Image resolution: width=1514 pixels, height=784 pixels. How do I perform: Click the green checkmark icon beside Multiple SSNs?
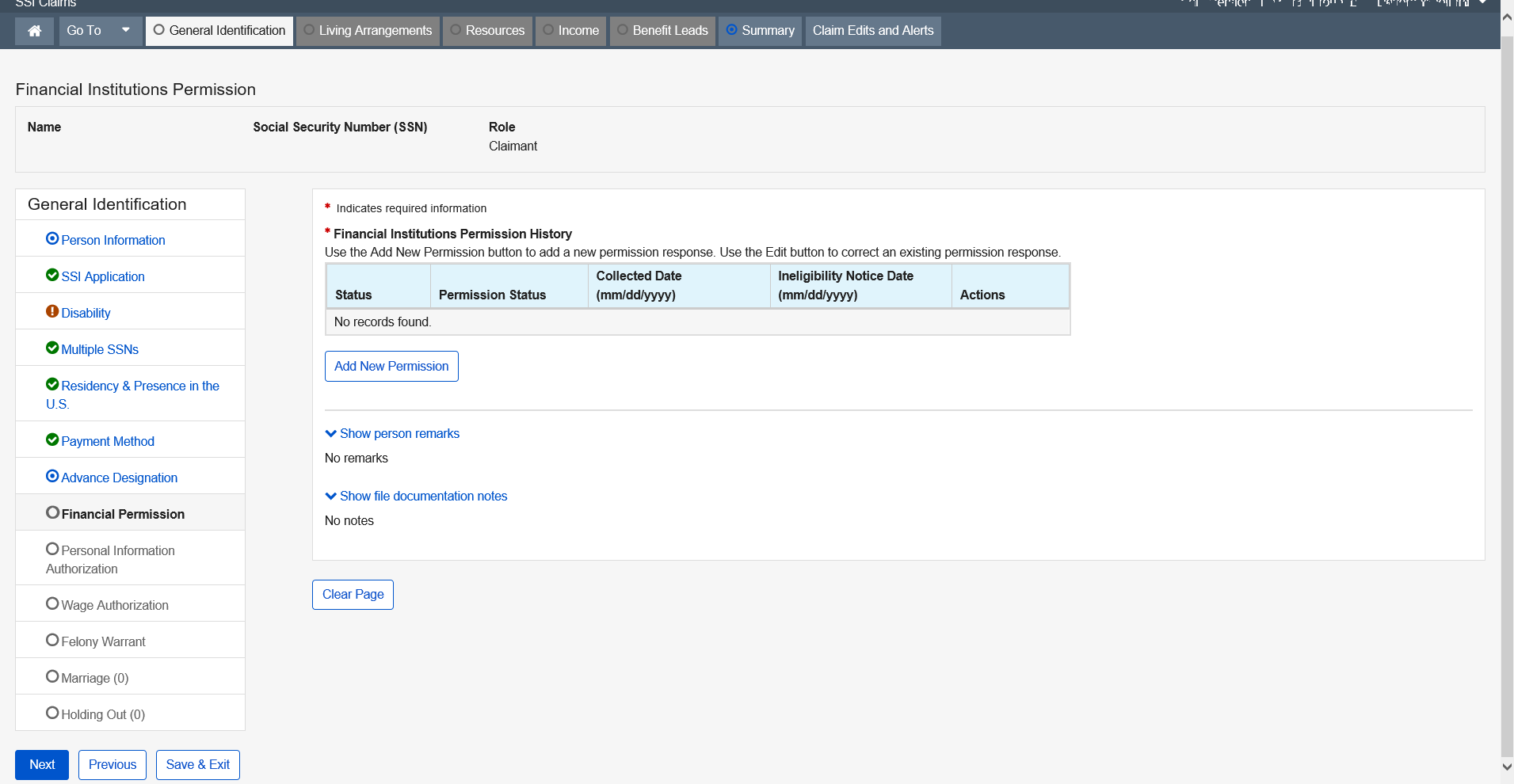point(52,348)
